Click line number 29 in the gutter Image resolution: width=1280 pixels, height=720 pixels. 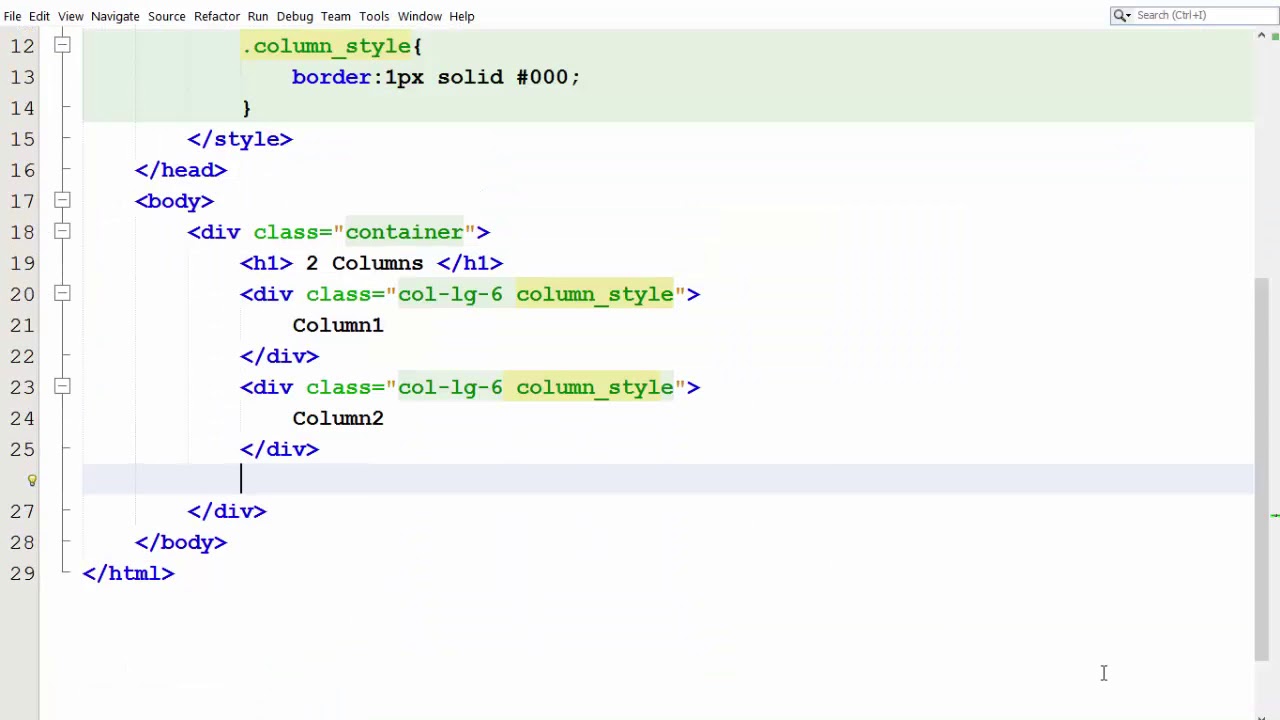(22, 573)
